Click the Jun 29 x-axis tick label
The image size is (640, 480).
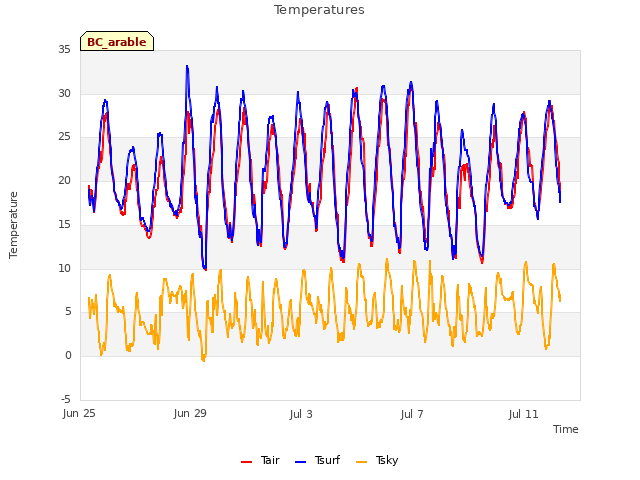[x=190, y=414]
